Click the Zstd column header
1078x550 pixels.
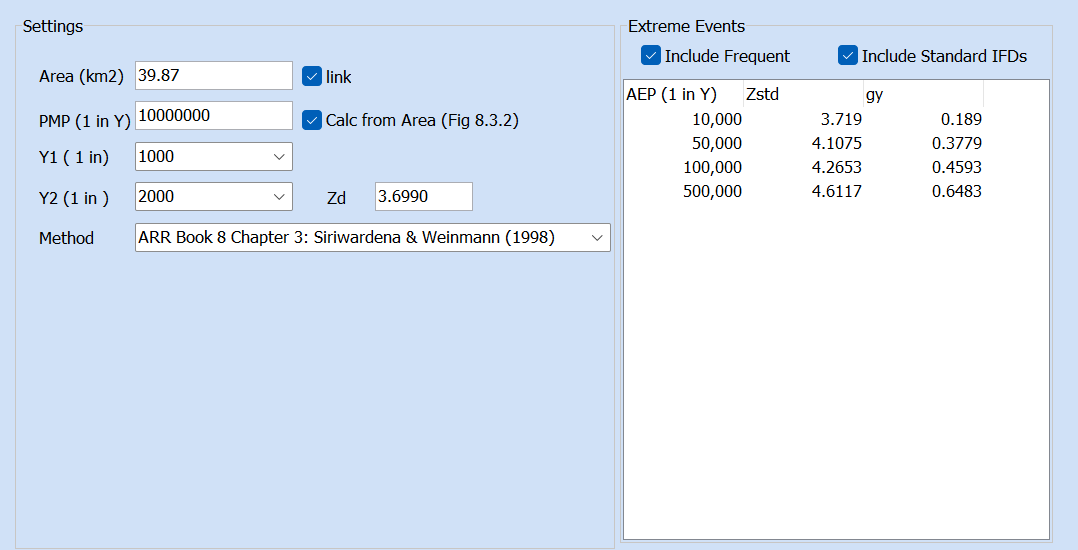(803, 95)
